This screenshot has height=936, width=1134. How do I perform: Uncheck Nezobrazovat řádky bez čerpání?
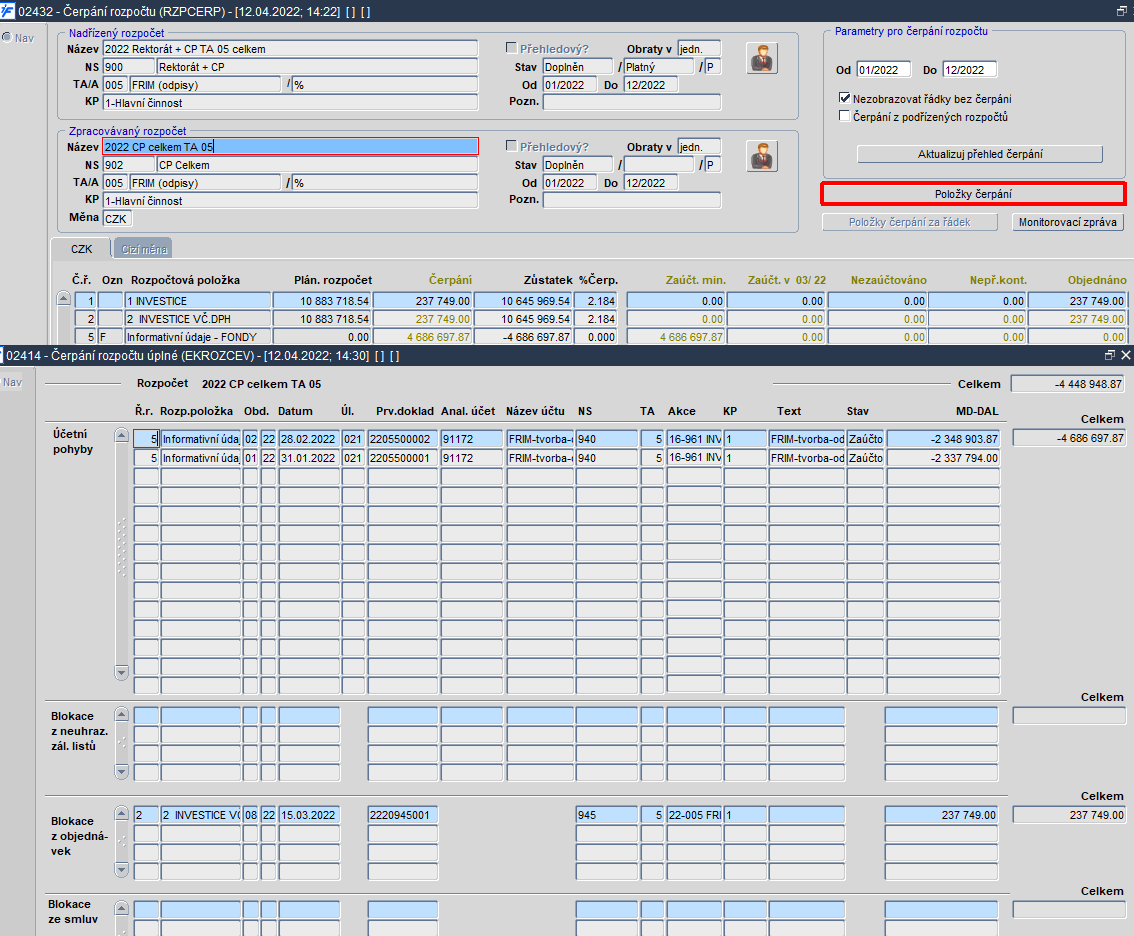pyautogui.click(x=844, y=98)
